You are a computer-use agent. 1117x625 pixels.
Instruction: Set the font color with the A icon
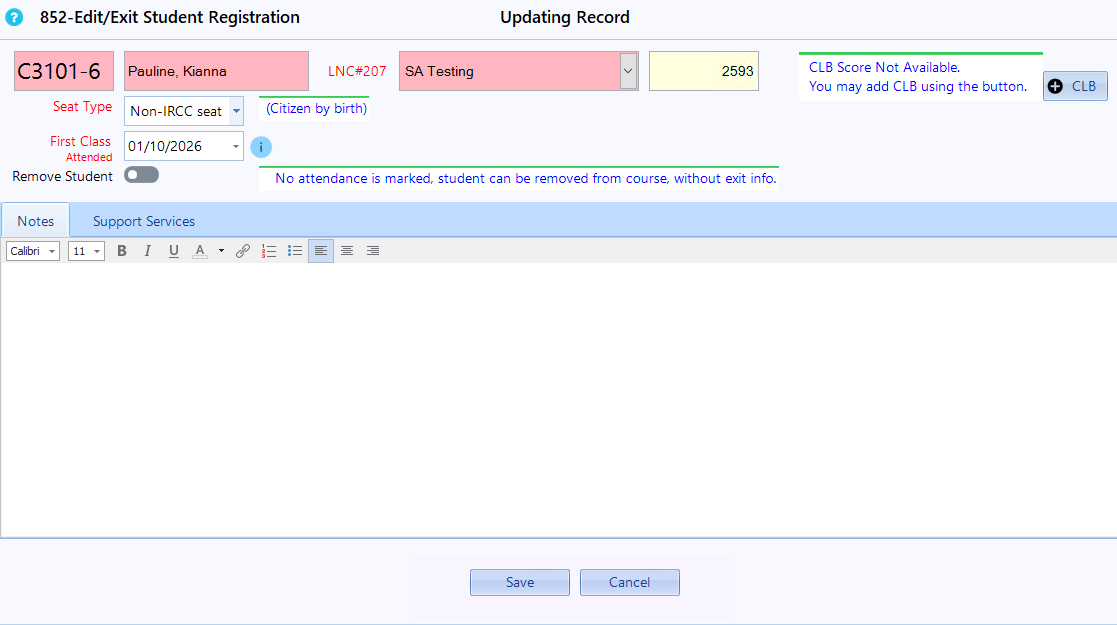pyautogui.click(x=200, y=251)
